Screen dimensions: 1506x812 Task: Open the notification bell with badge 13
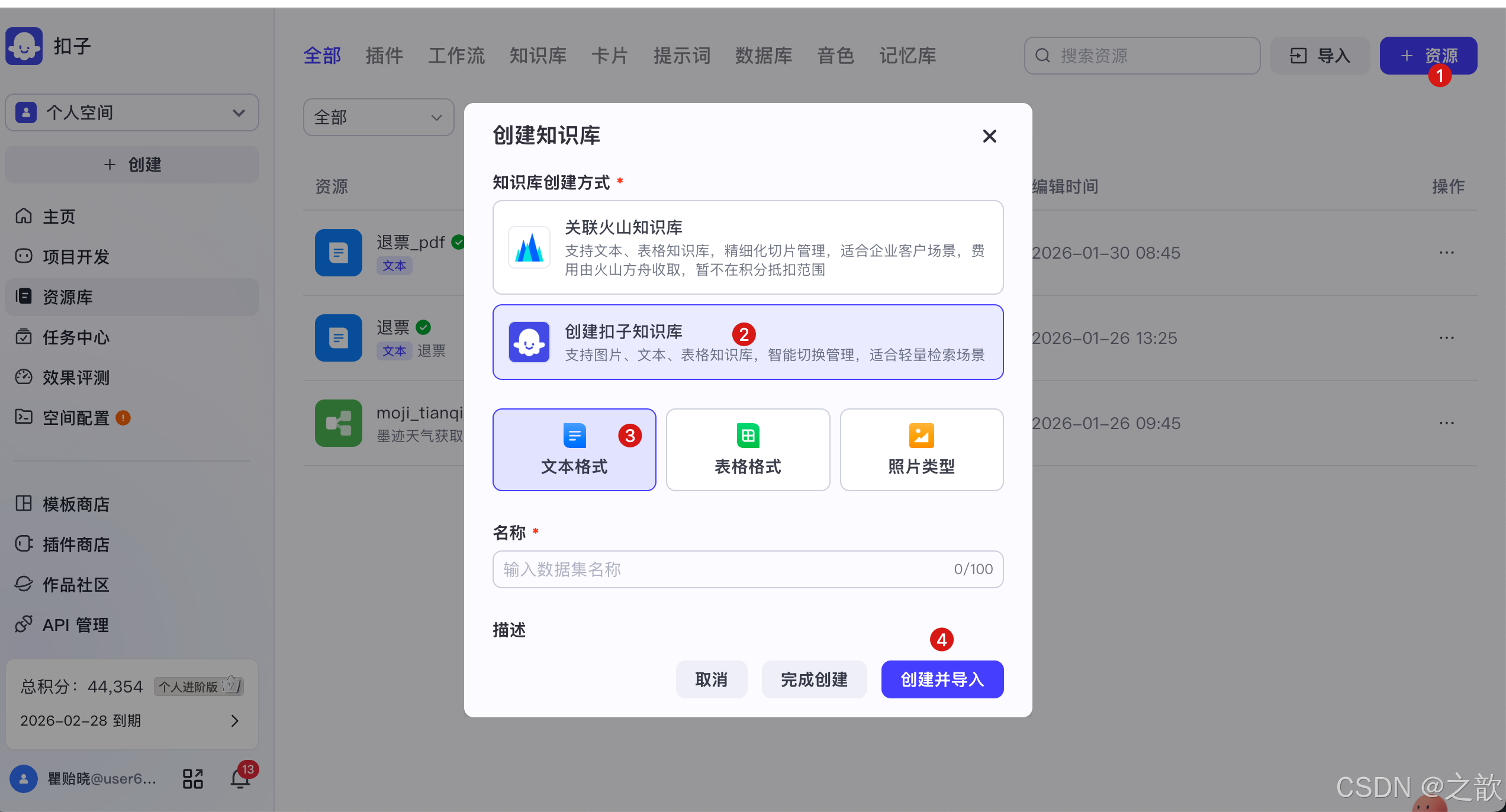pos(240,778)
